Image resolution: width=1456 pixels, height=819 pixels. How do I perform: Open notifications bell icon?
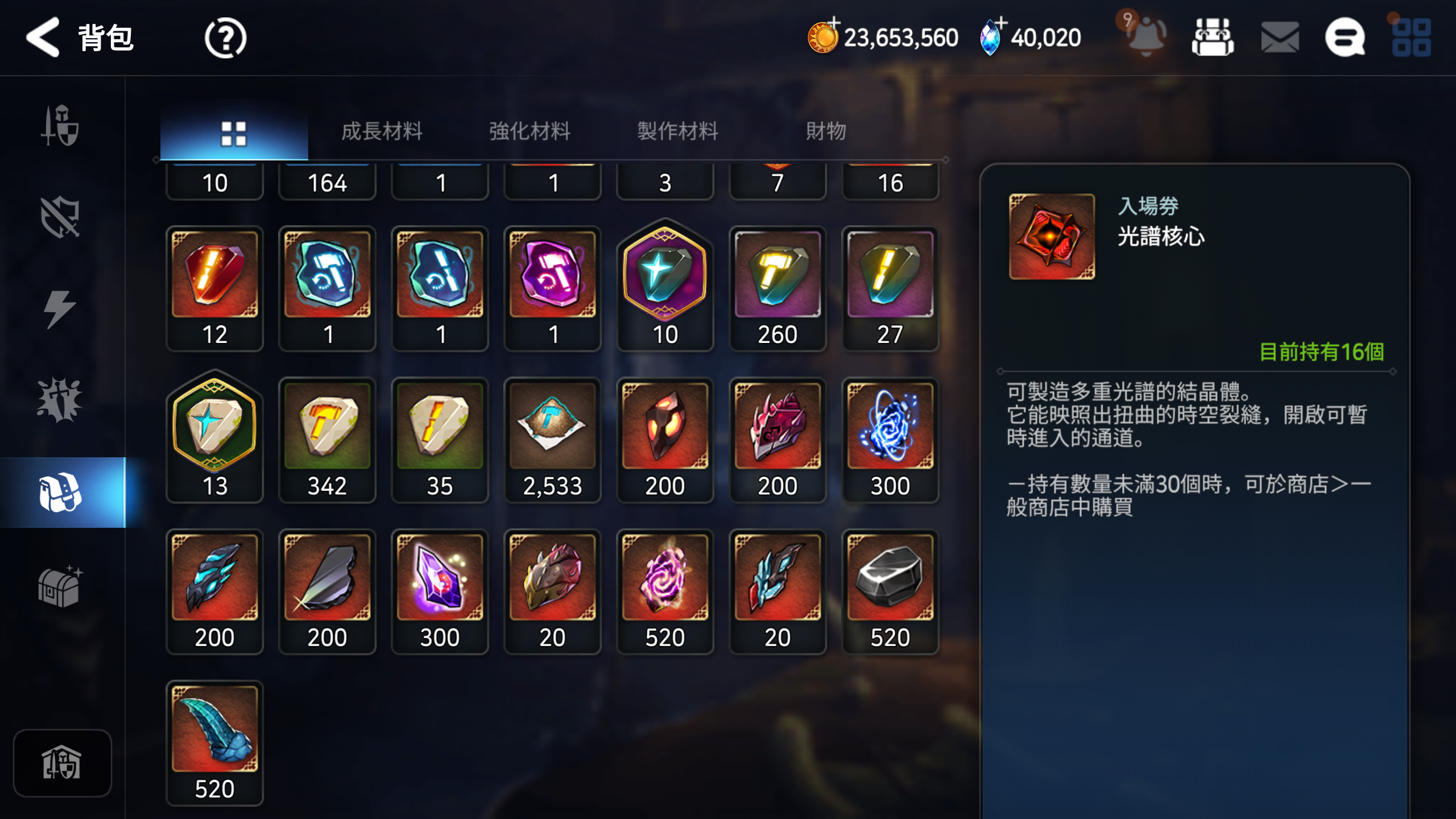(x=1146, y=35)
